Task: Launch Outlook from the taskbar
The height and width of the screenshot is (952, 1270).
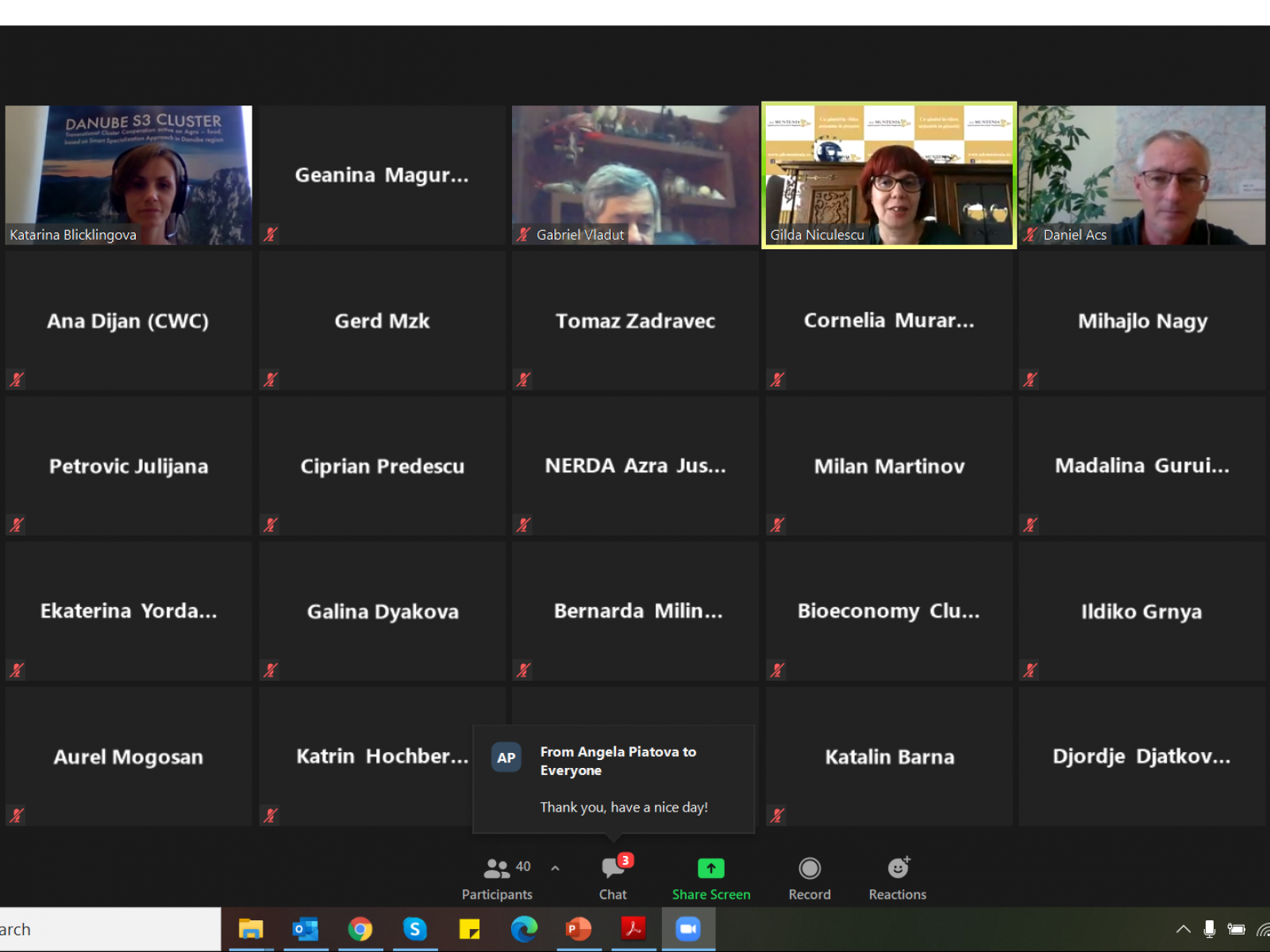Action: pyautogui.click(x=306, y=929)
